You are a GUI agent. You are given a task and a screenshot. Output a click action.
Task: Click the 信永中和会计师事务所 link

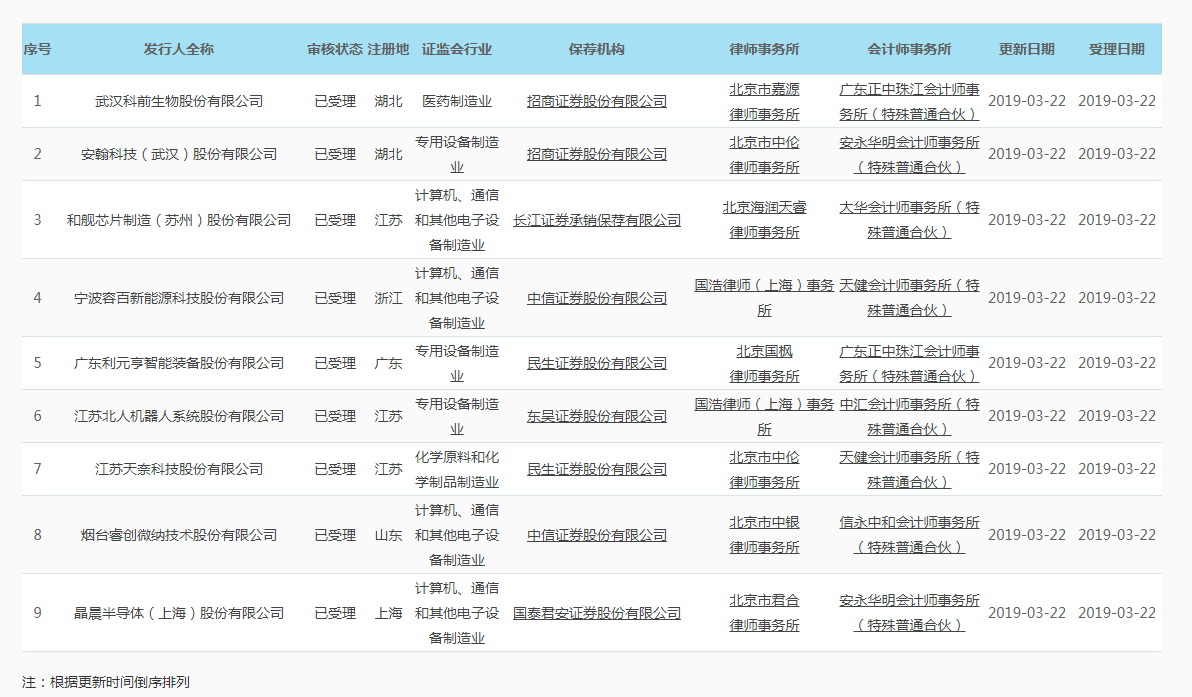pos(909,535)
